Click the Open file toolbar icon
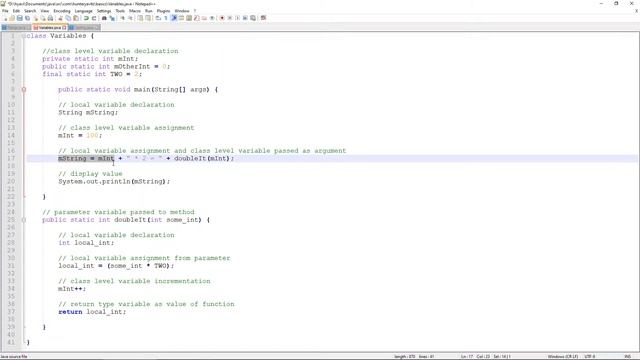 click(12, 18)
